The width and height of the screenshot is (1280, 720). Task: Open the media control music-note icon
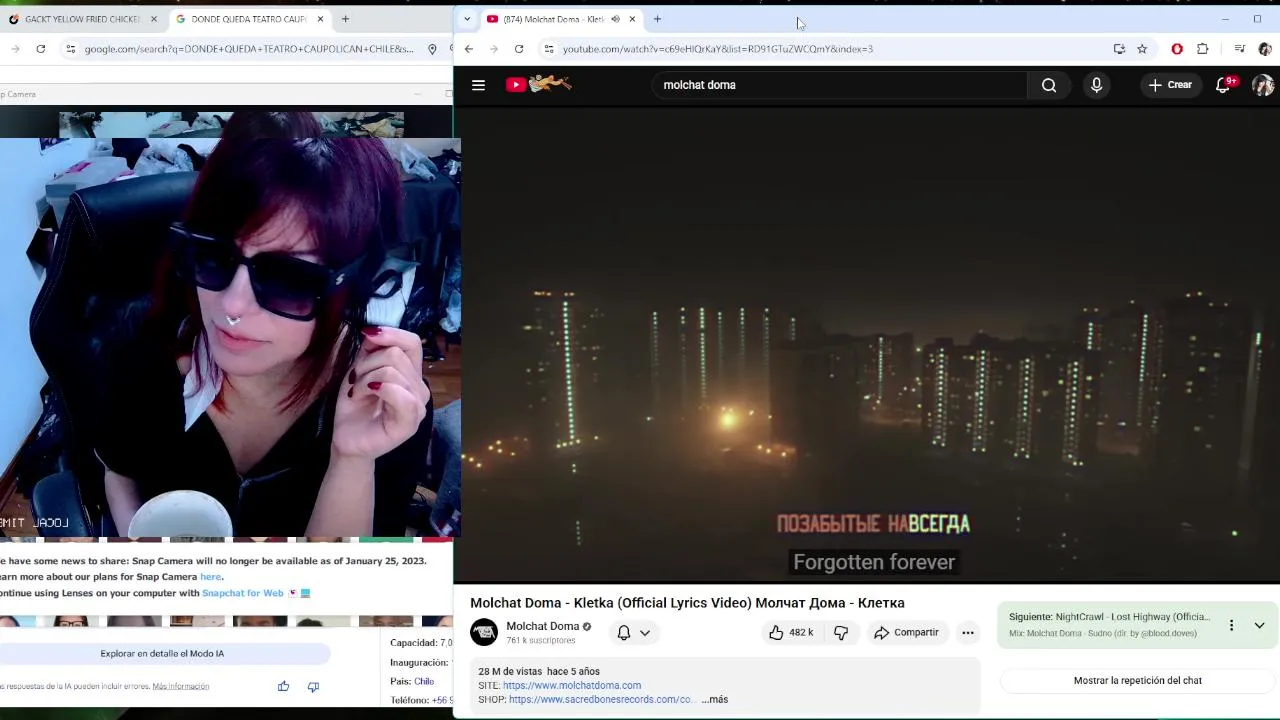click(x=1239, y=49)
